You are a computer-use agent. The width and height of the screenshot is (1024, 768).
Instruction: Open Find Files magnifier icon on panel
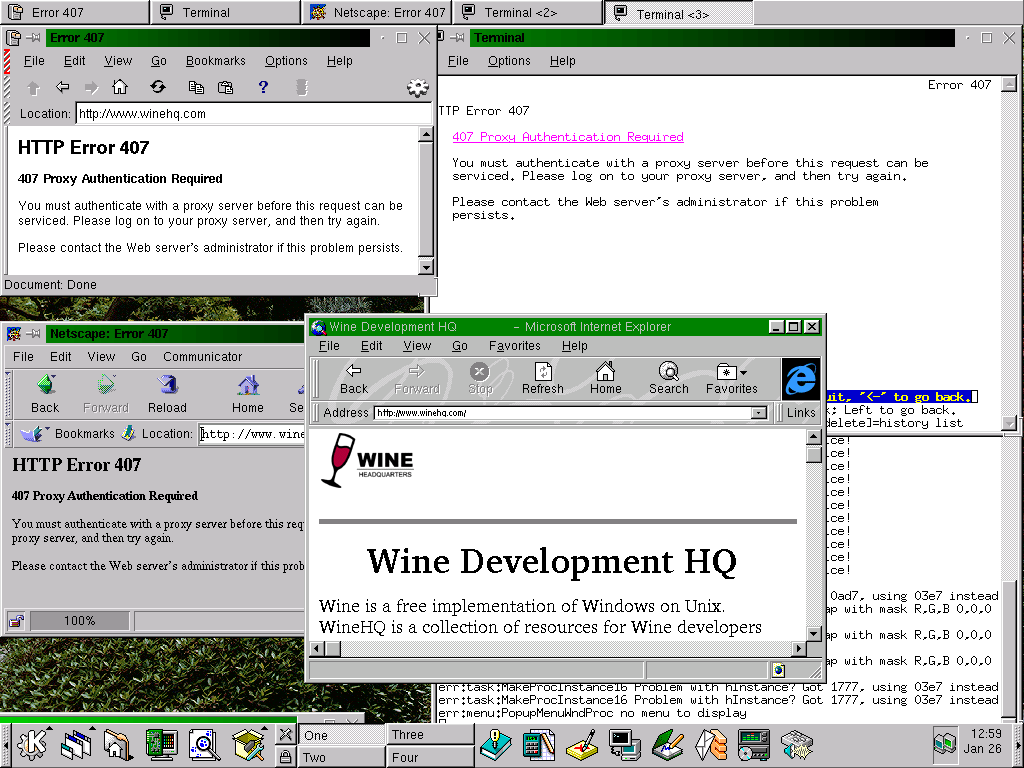204,744
